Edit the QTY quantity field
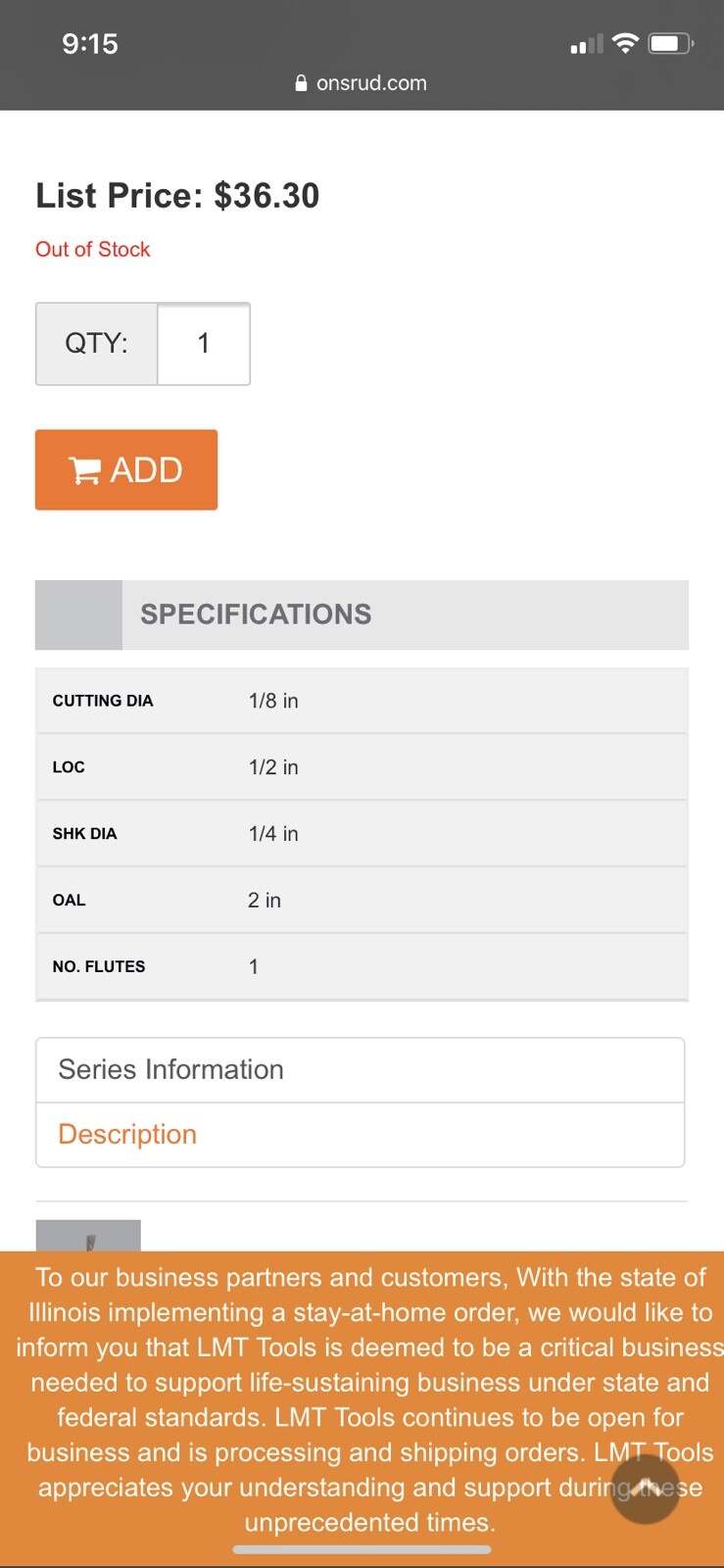The width and height of the screenshot is (724, 1568). (x=204, y=343)
